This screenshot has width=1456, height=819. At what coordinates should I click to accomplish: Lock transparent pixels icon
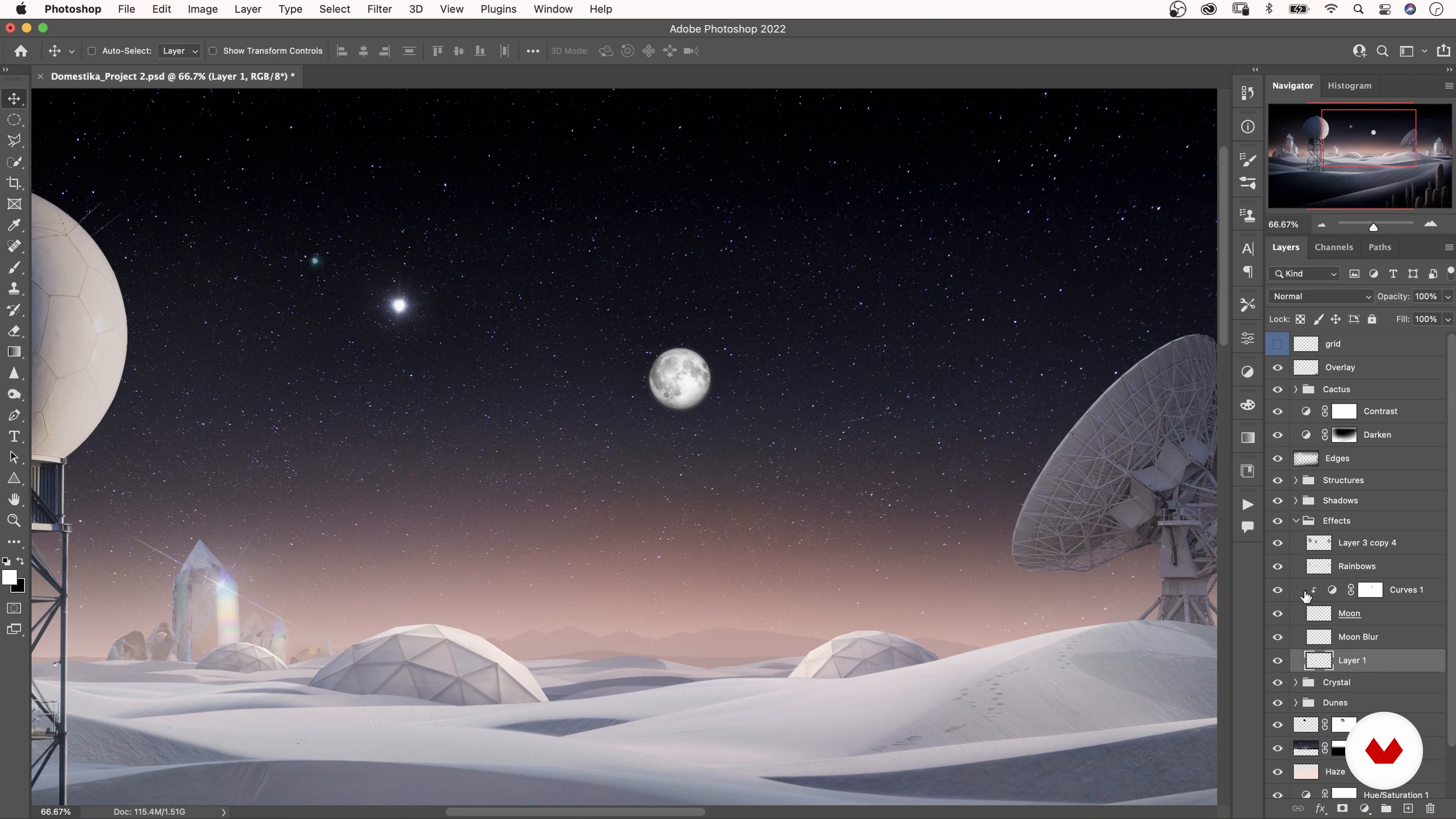pyautogui.click(x=1300, y=319)
